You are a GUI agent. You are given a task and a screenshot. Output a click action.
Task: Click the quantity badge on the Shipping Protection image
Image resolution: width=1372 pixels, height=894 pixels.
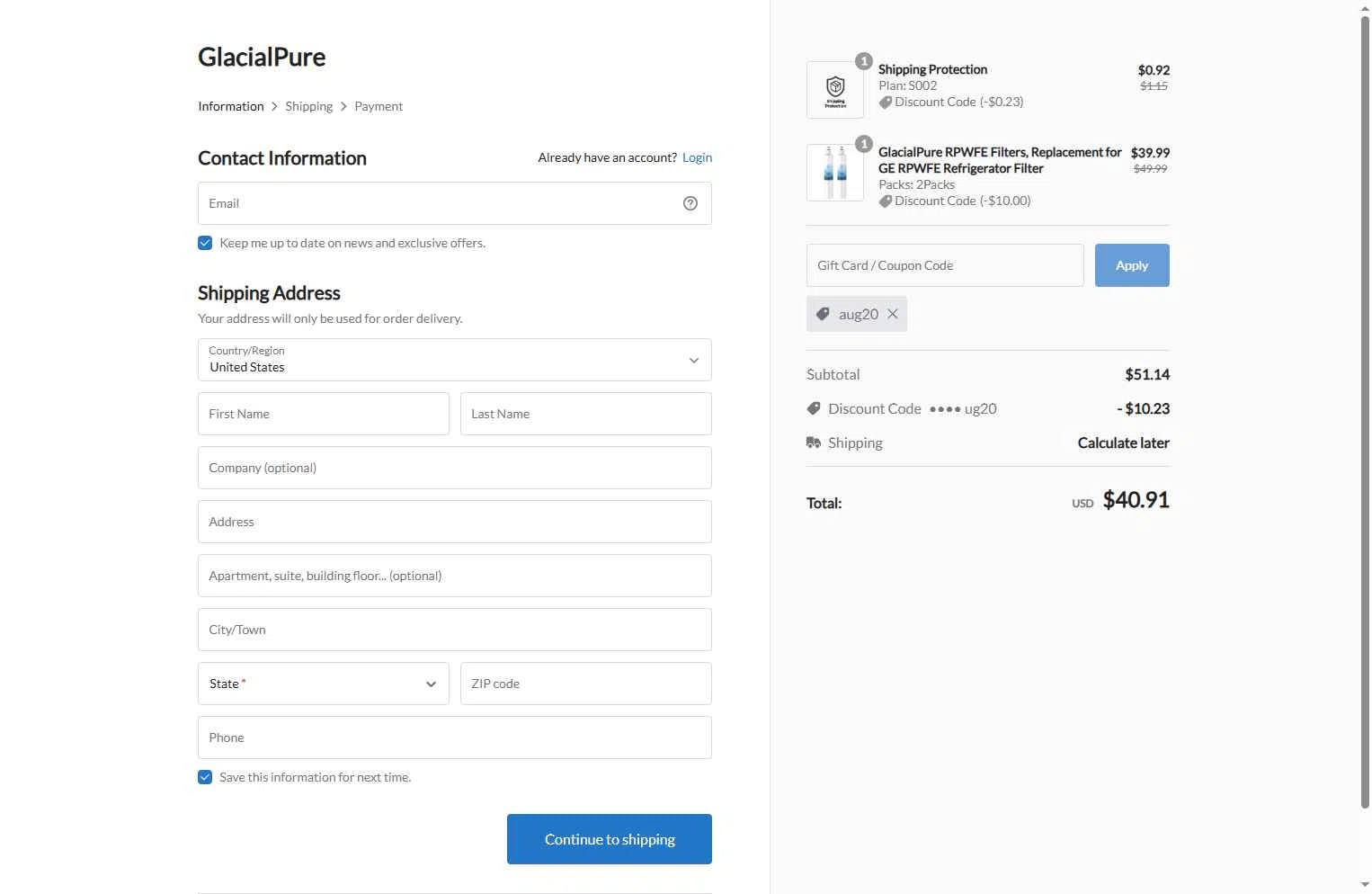pos(864,61)
